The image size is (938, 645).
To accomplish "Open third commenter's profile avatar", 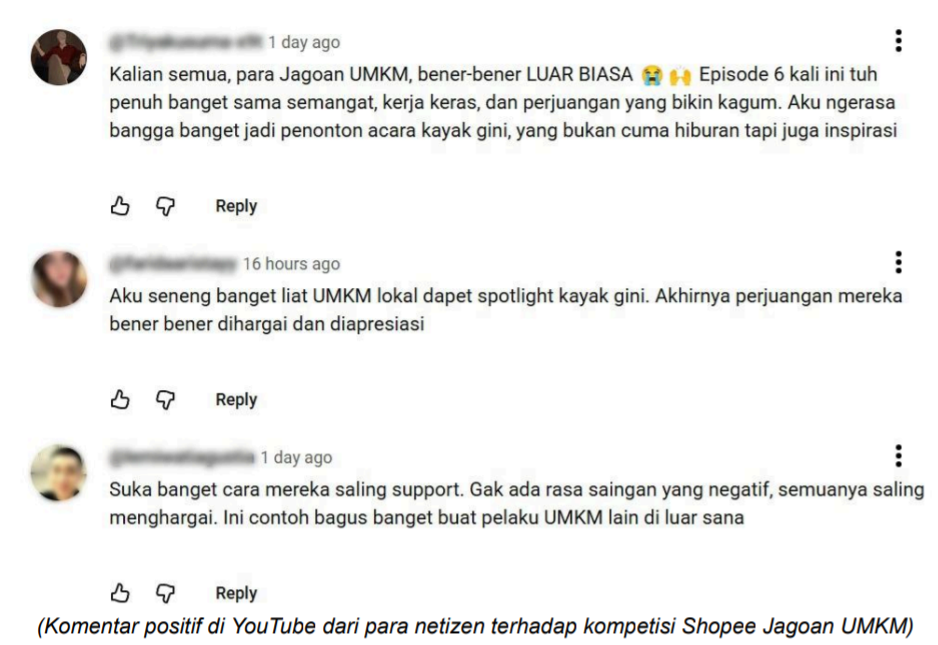I will 59,473.
